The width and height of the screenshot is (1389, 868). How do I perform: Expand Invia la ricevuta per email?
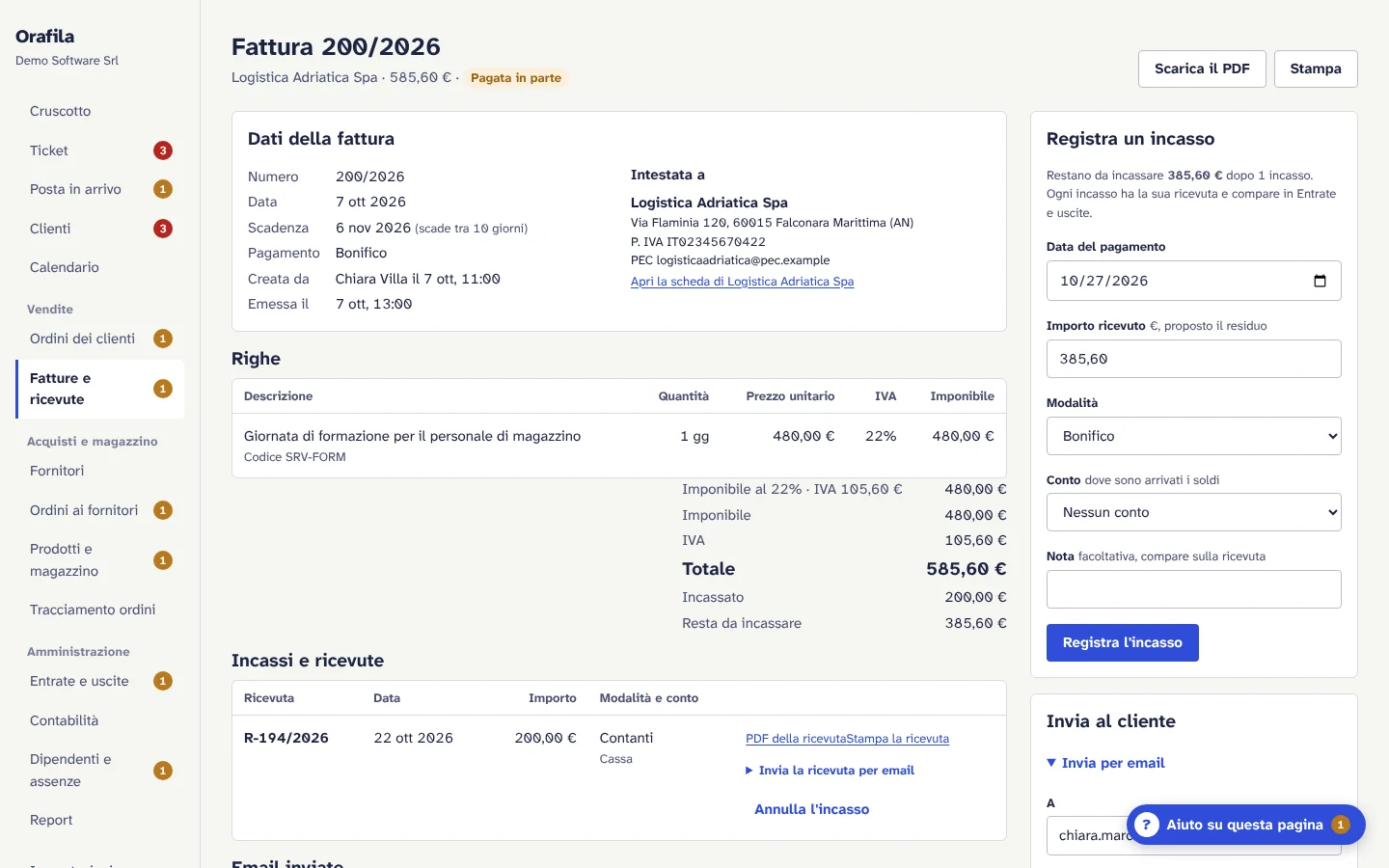[830, 771]
